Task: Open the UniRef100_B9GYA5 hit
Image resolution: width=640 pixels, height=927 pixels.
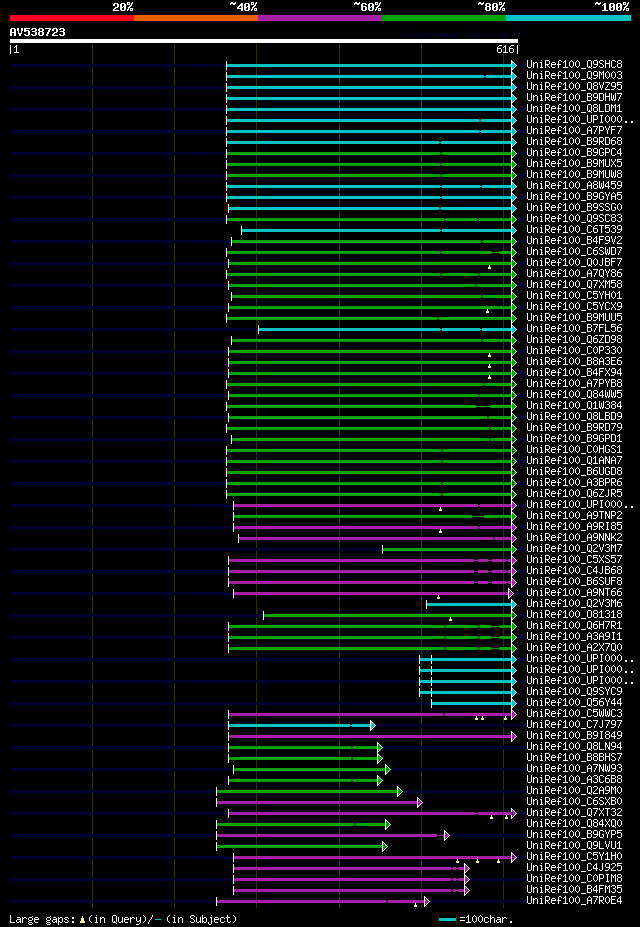Action: 574,197
